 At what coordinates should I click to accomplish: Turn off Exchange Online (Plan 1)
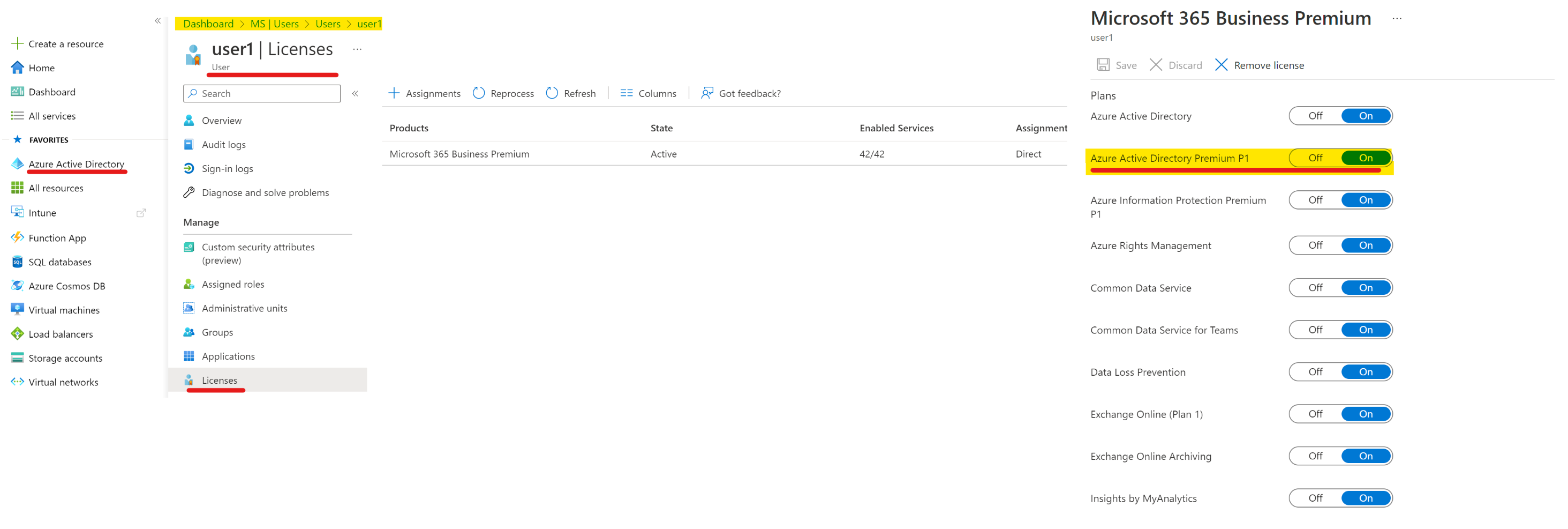point(1315,414)
